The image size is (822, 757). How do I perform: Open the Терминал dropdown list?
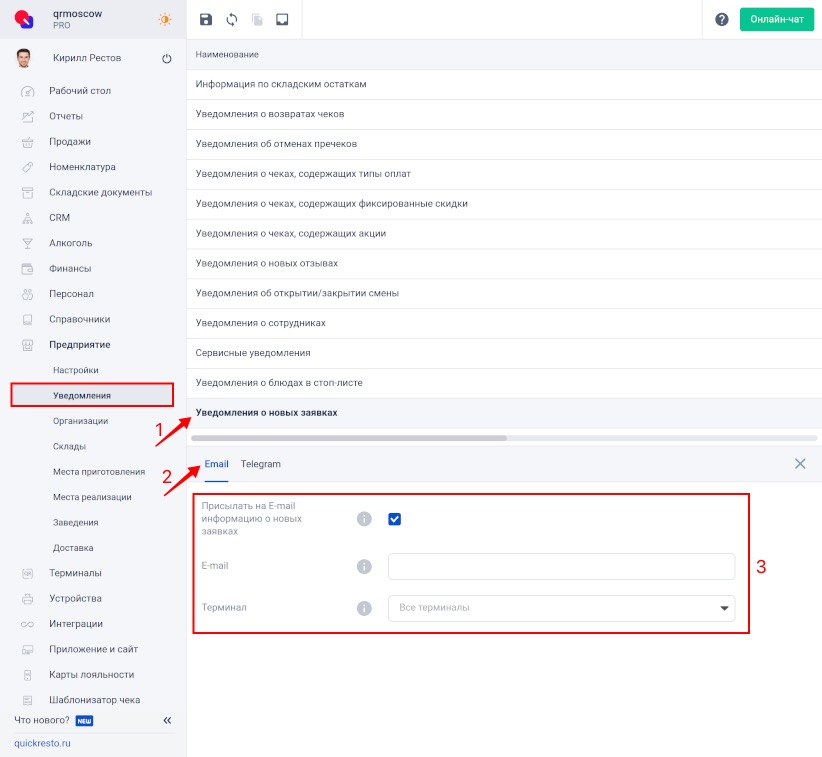click(561, 608)
